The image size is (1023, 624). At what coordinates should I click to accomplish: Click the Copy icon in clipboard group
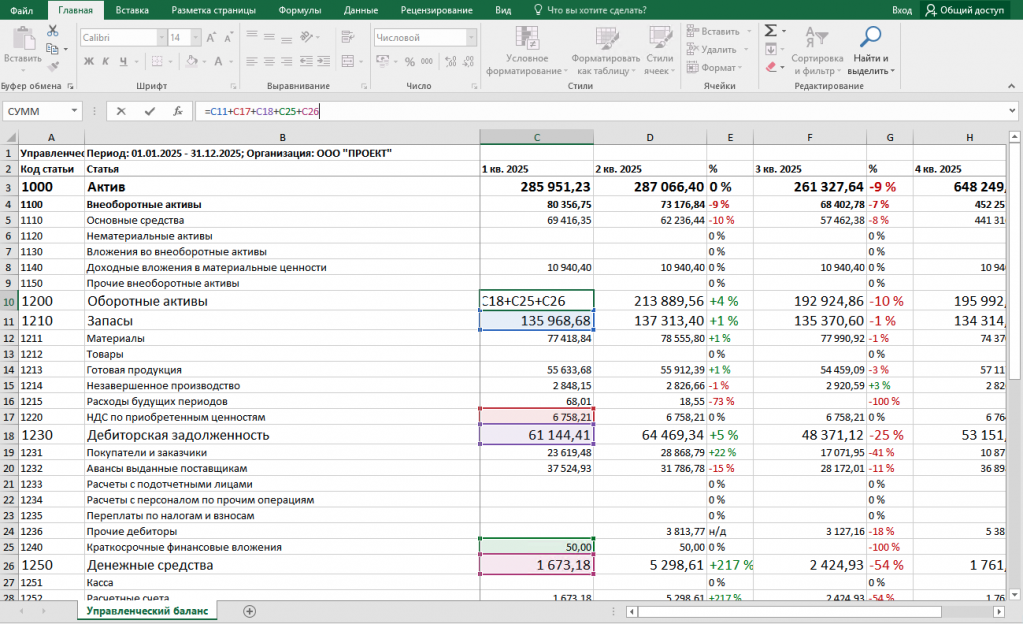click(x=53, y=49)
